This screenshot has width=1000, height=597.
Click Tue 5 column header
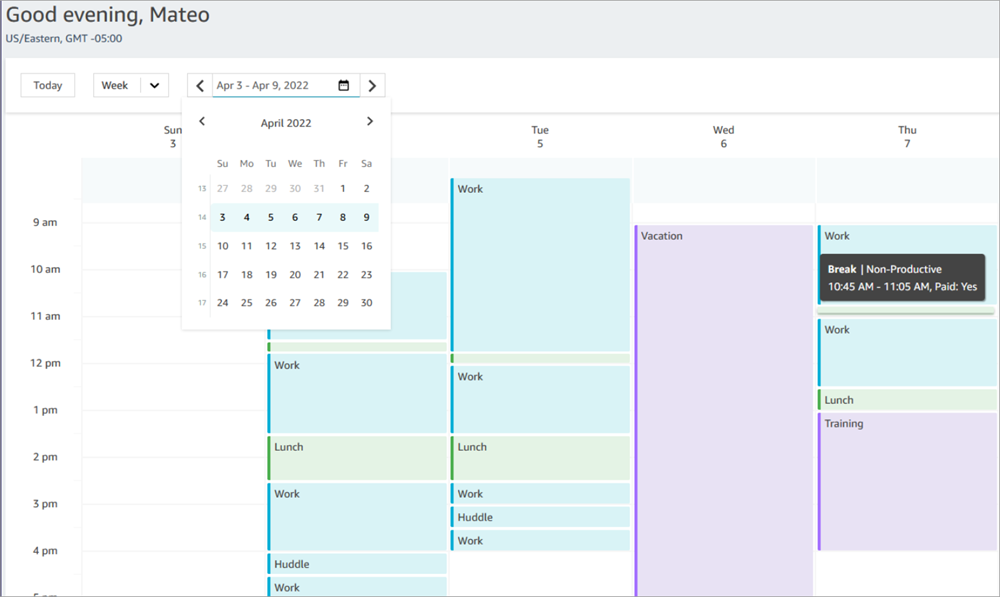point(540,136)
